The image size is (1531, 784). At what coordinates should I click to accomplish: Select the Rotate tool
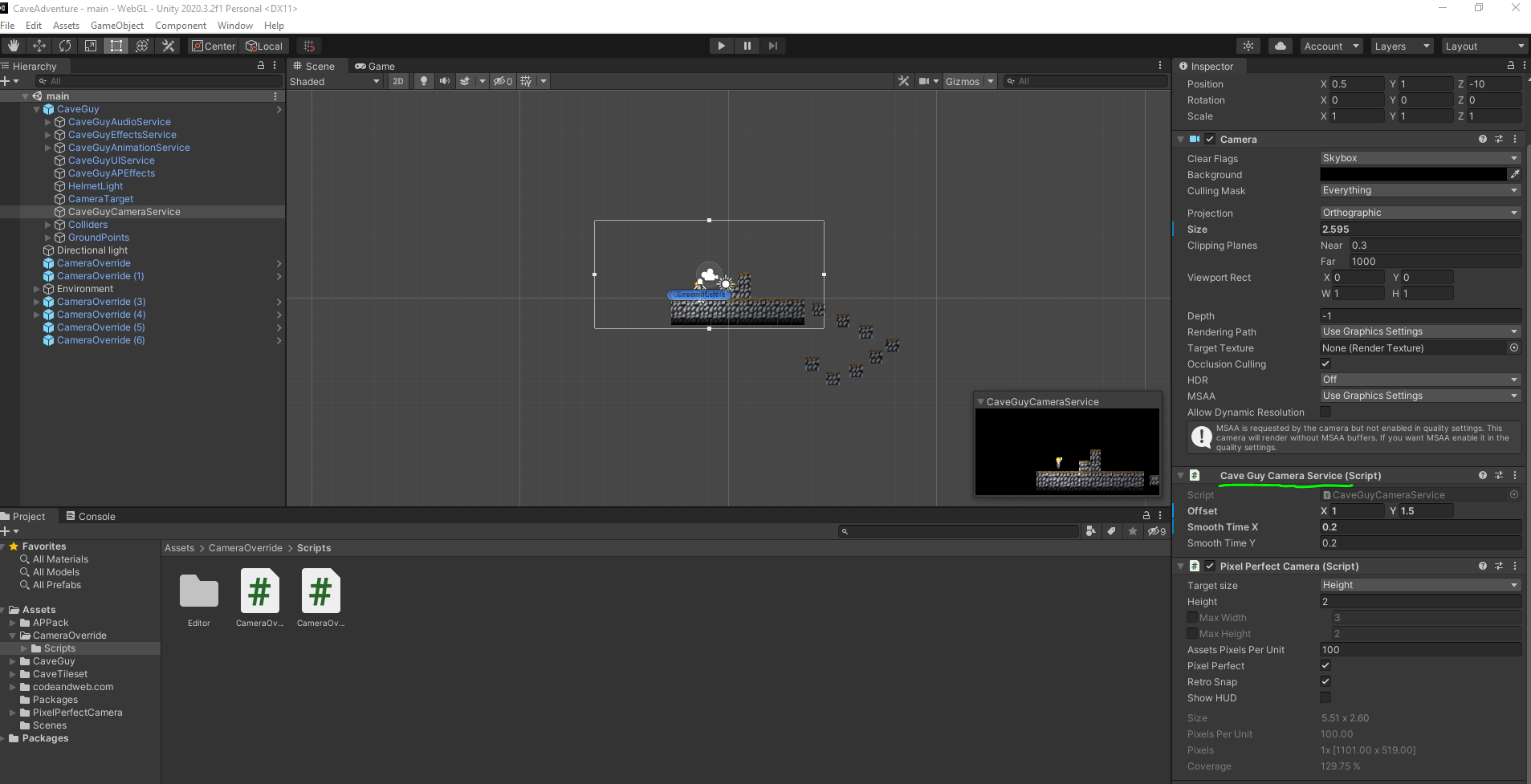click(64, 46)
